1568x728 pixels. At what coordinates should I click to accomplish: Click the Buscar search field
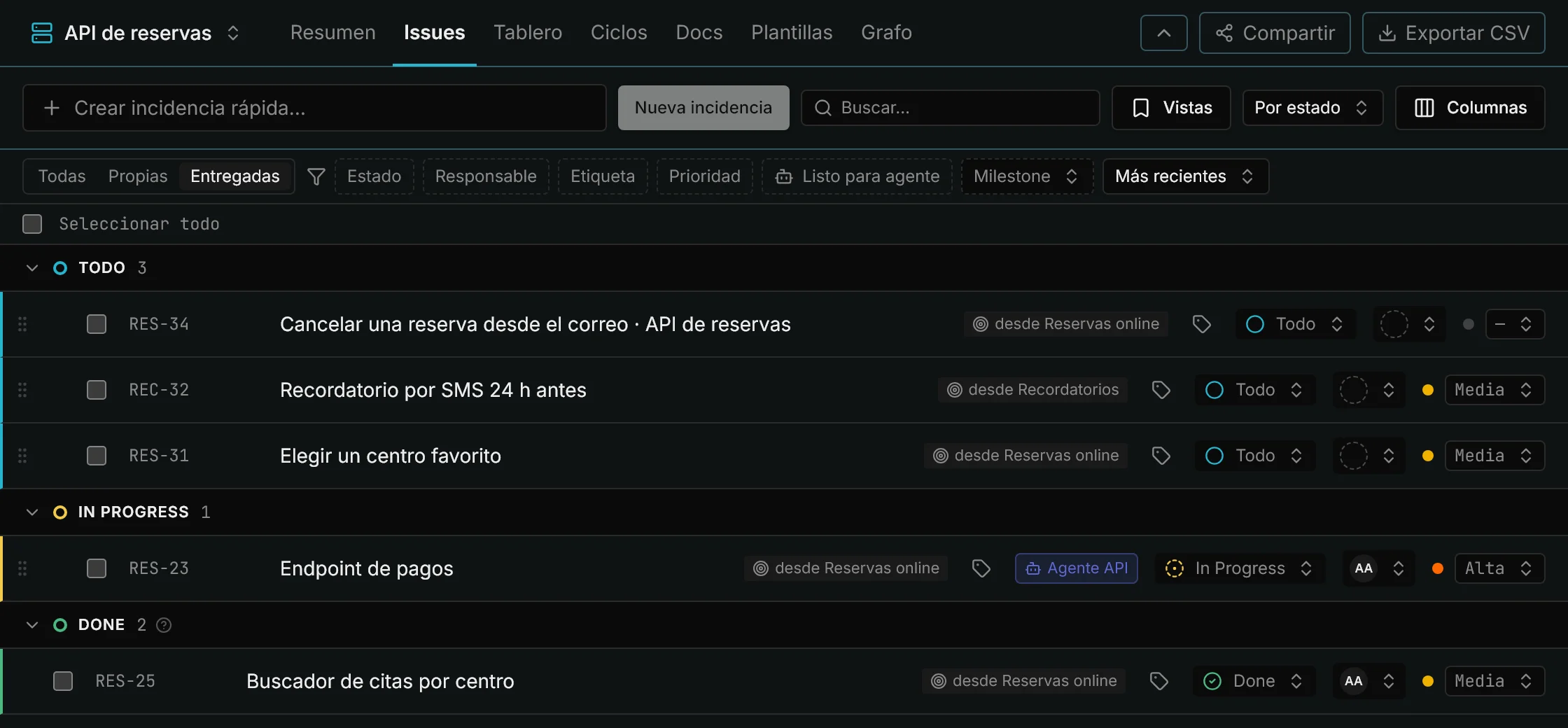click(950, 108)
